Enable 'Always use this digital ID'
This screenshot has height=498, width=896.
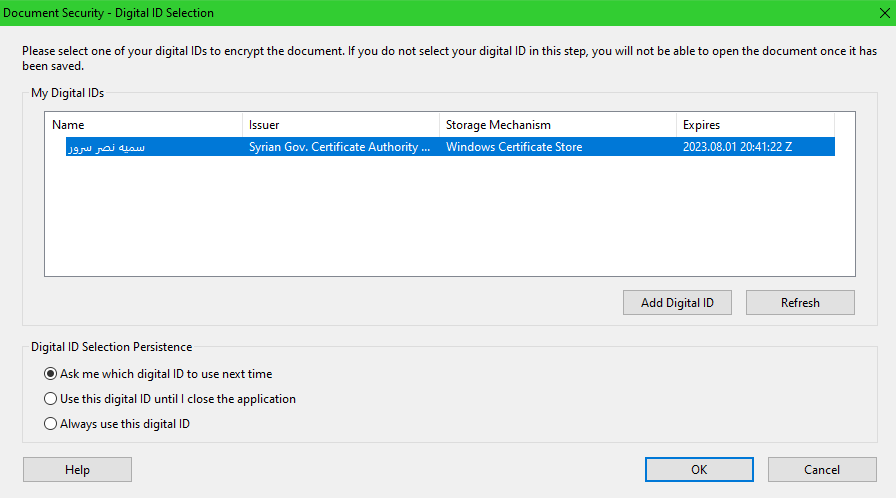pyautogui.click(x=51, y=424)
